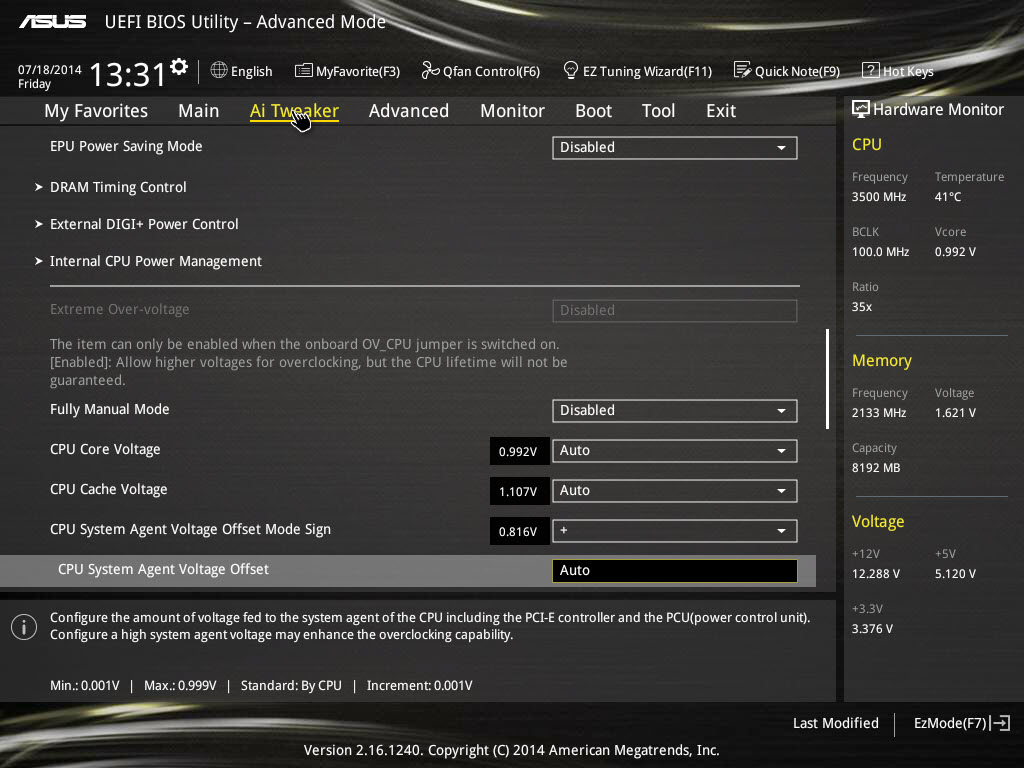Click the CPU Core Voltage label

coord(105,449)
